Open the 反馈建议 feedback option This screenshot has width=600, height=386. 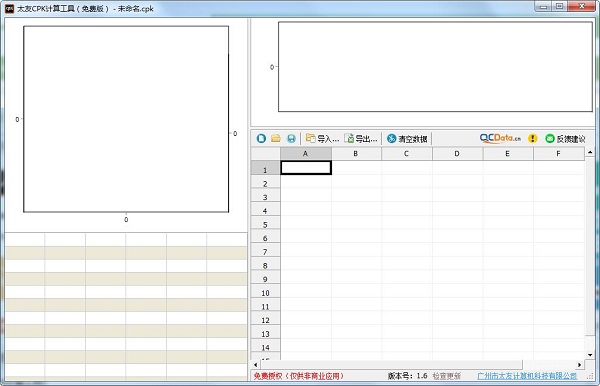(x=565, y=138)
